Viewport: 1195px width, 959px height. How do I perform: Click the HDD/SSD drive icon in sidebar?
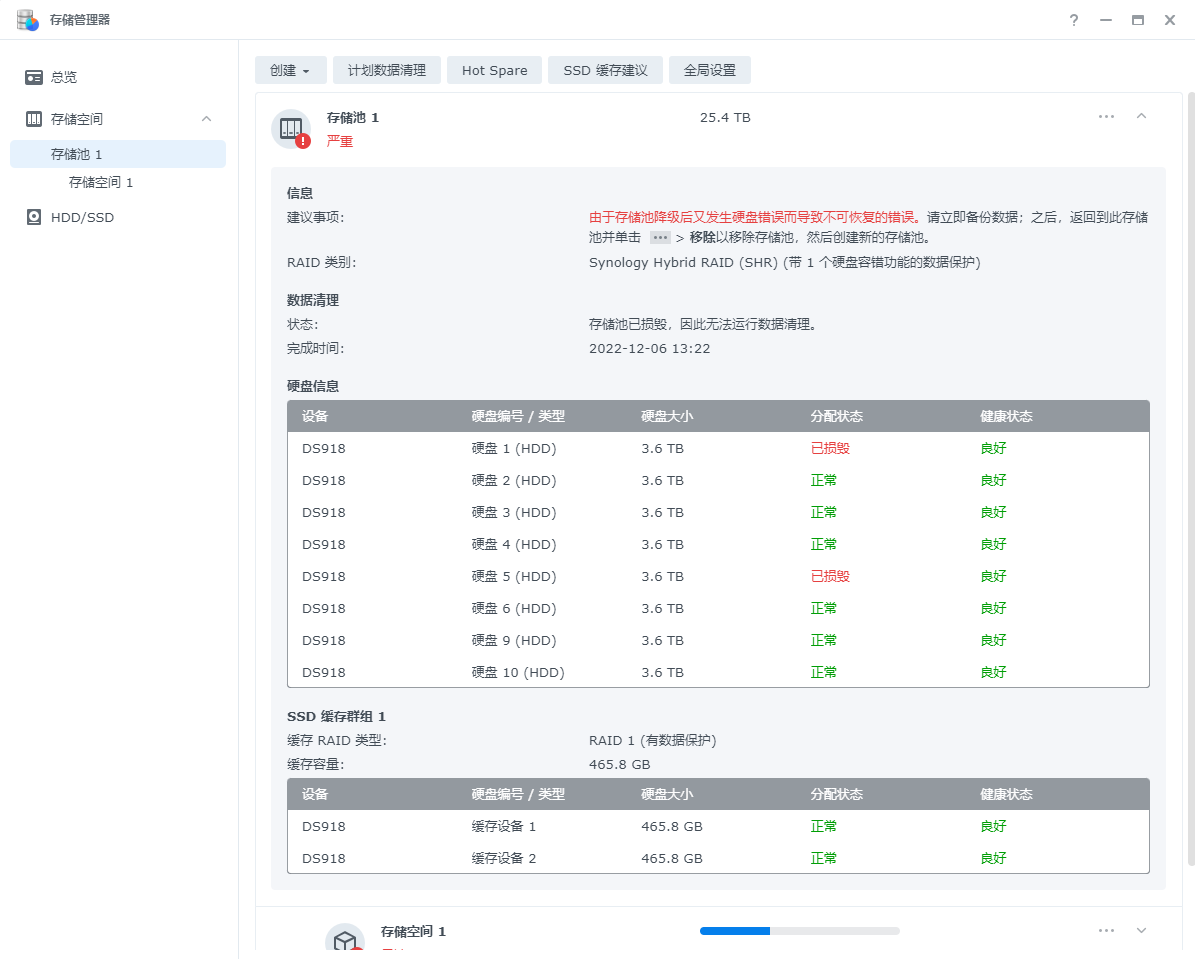[x=34, y=217]
